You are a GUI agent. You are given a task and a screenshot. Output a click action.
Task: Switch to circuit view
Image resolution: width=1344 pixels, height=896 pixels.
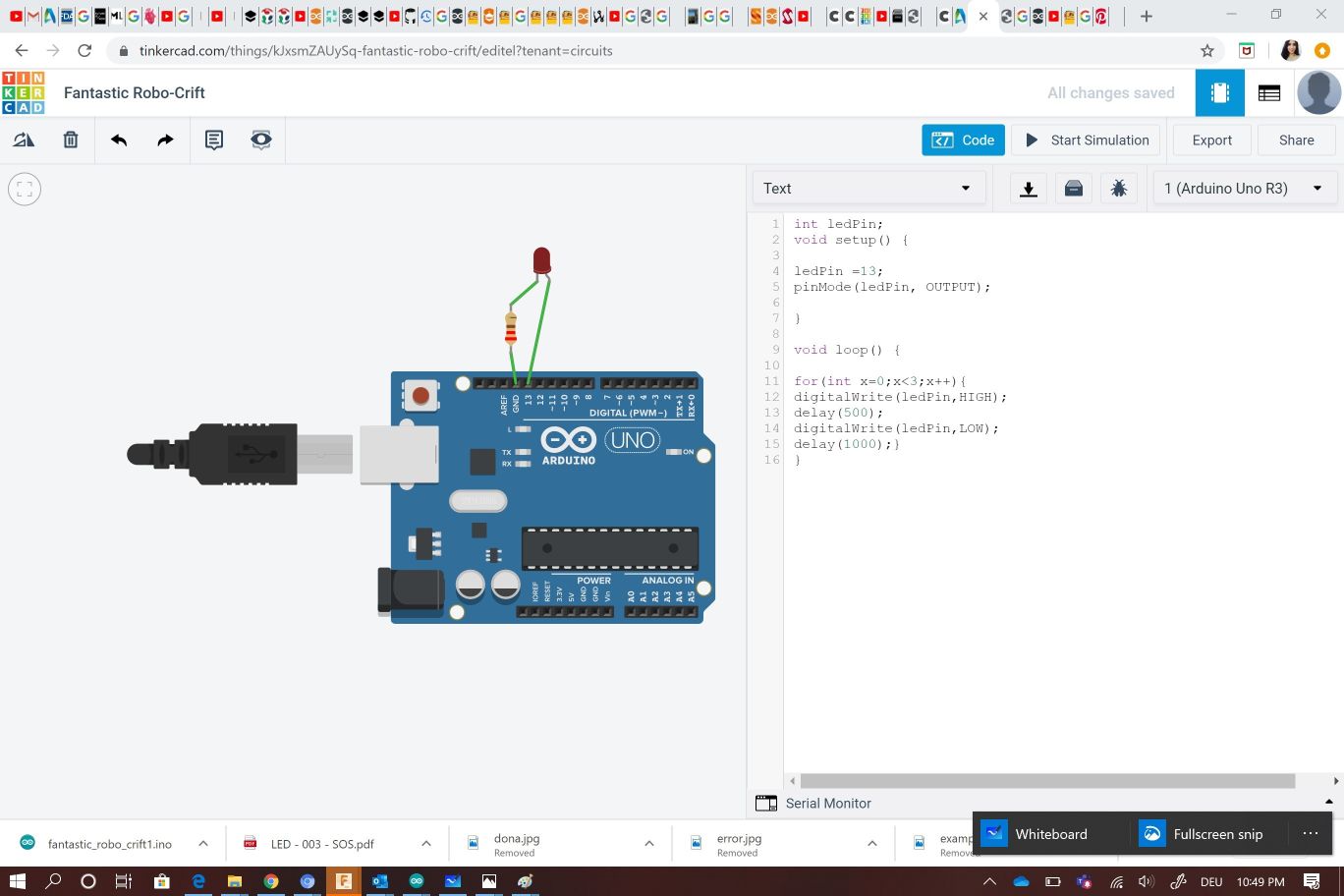(x=1220, y=93)
